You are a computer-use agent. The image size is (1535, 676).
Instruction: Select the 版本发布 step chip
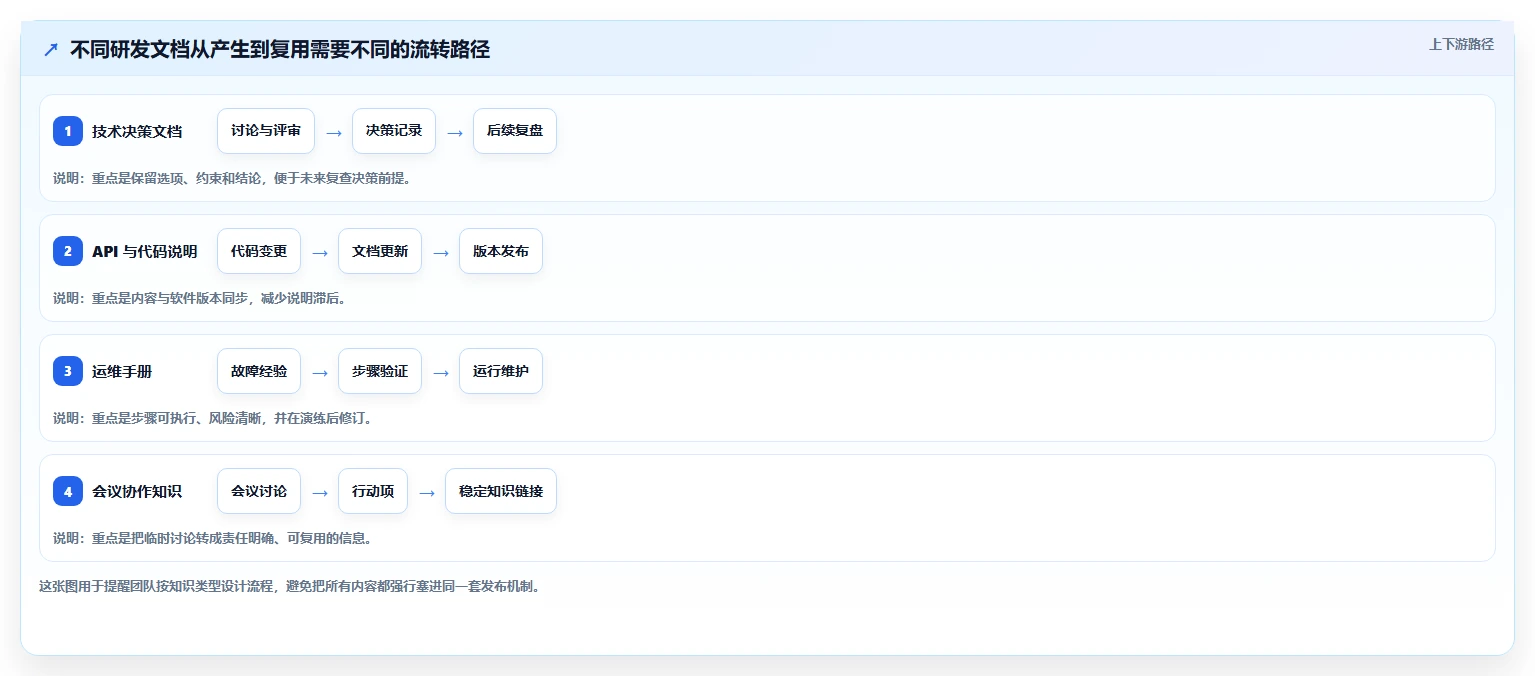[501, 251]
